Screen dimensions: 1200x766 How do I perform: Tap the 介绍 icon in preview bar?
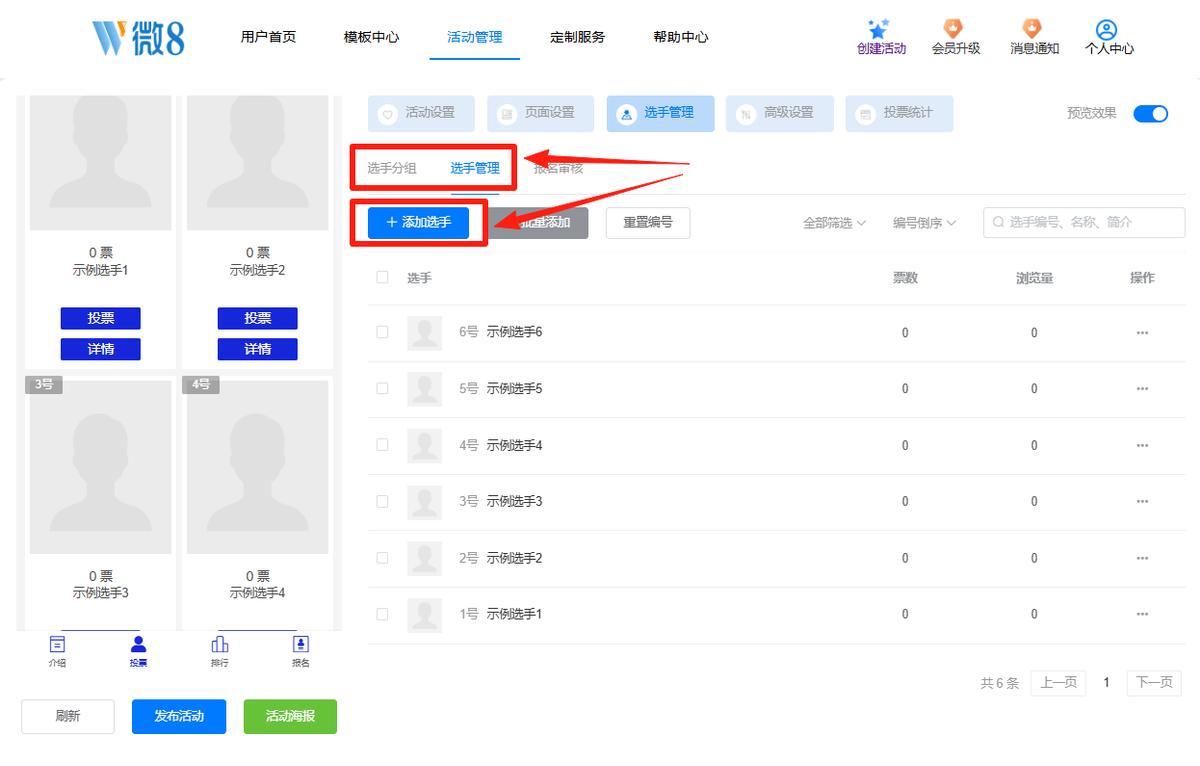pos(57,645)
